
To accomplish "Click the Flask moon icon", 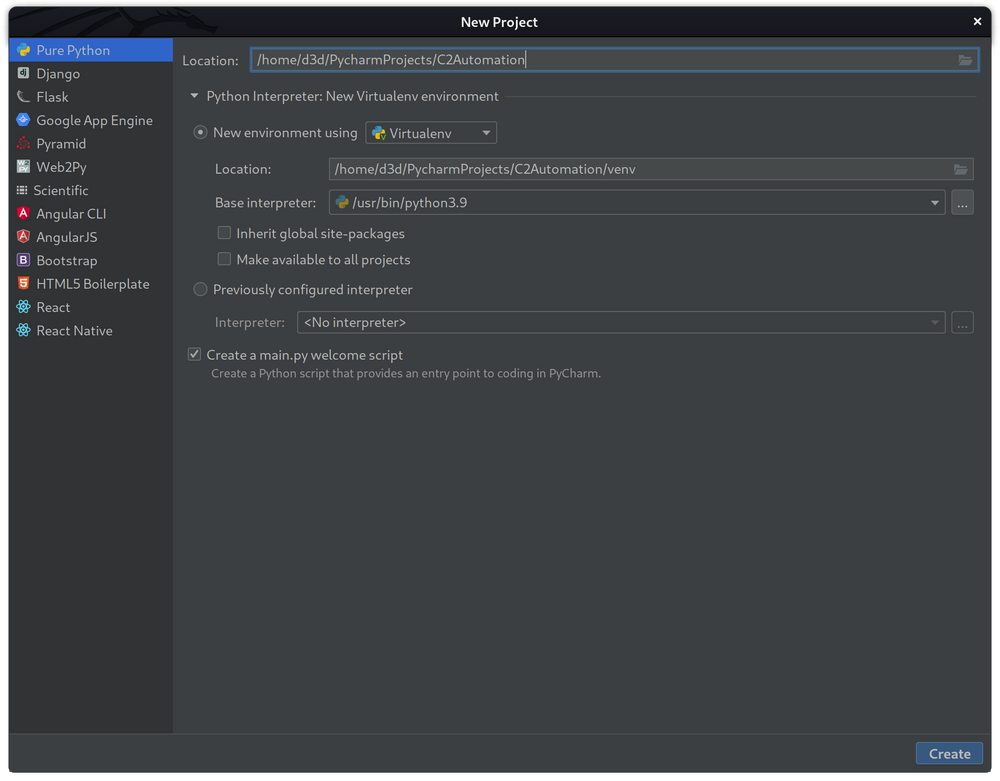I will click(x=22, y=96).
